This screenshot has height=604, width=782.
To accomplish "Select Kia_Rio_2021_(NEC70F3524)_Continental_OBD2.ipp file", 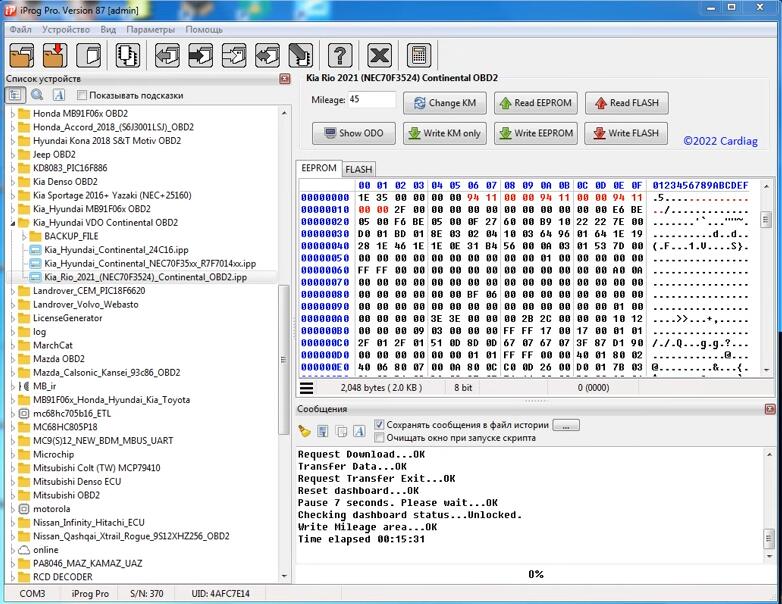I will [146, 277].
